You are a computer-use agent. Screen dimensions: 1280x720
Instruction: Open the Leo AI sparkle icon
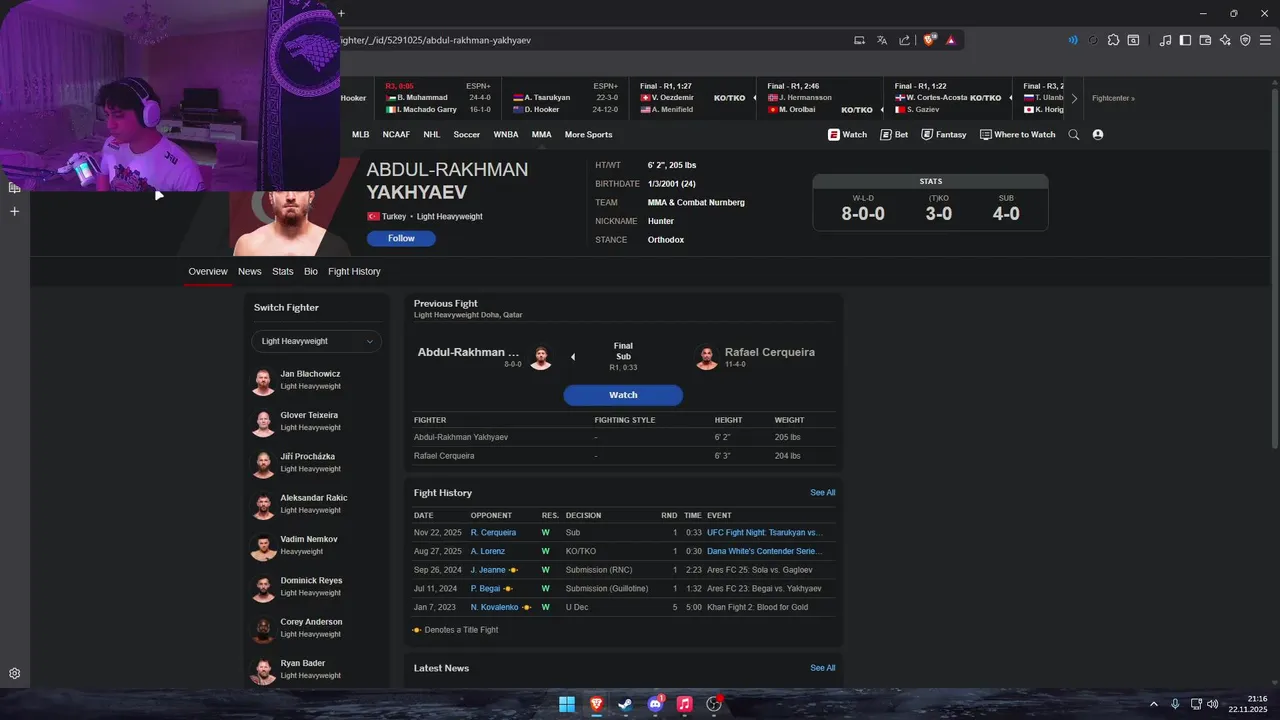click(1226, 40)
